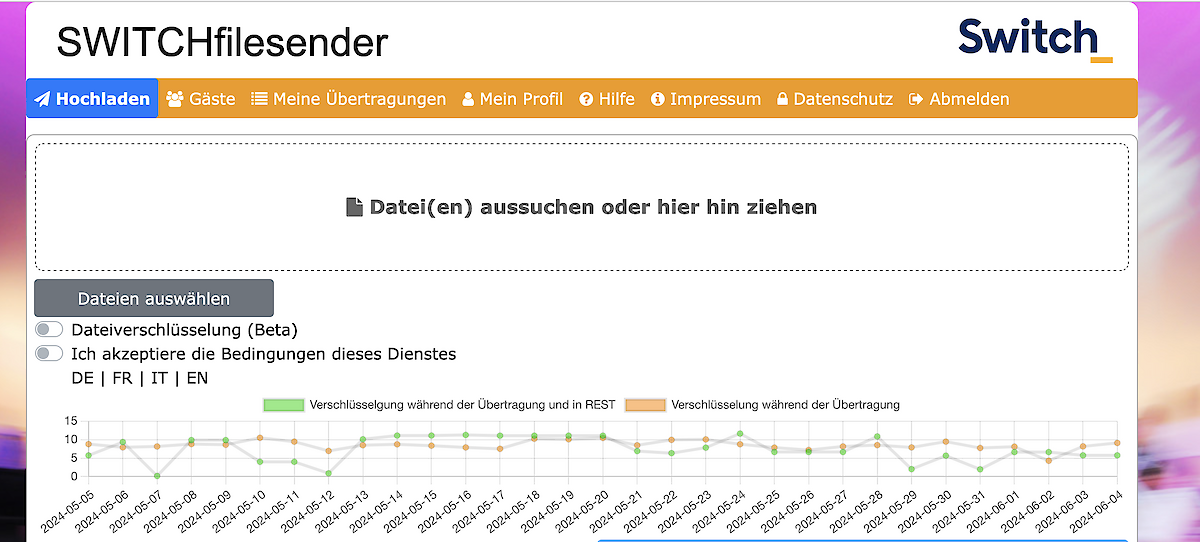This screenshot has width=1200, height=542.
Task: Click the paper plane icon beside Hochladen
Action: coord(42,99)
